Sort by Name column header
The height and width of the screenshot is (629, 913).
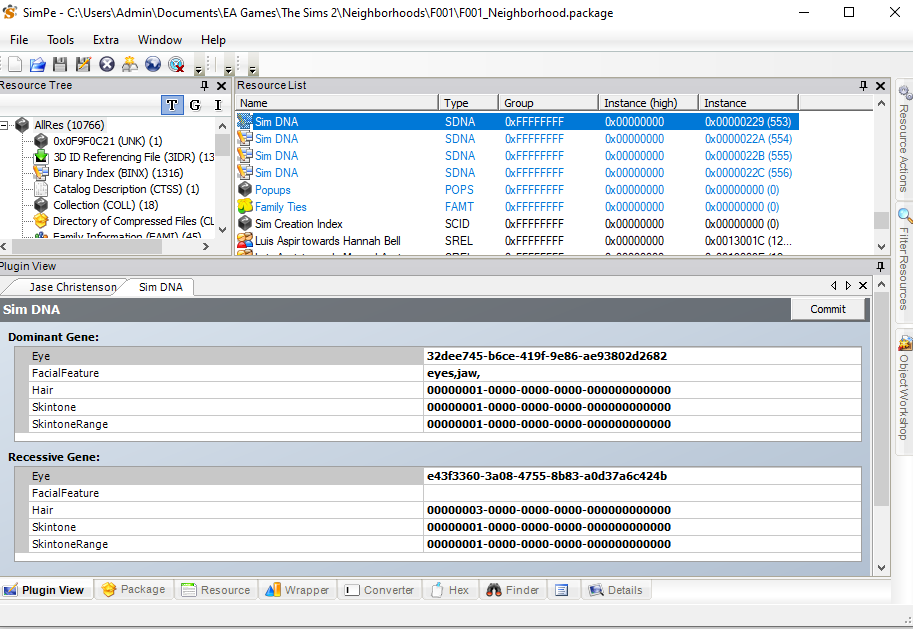pos(337,103)
